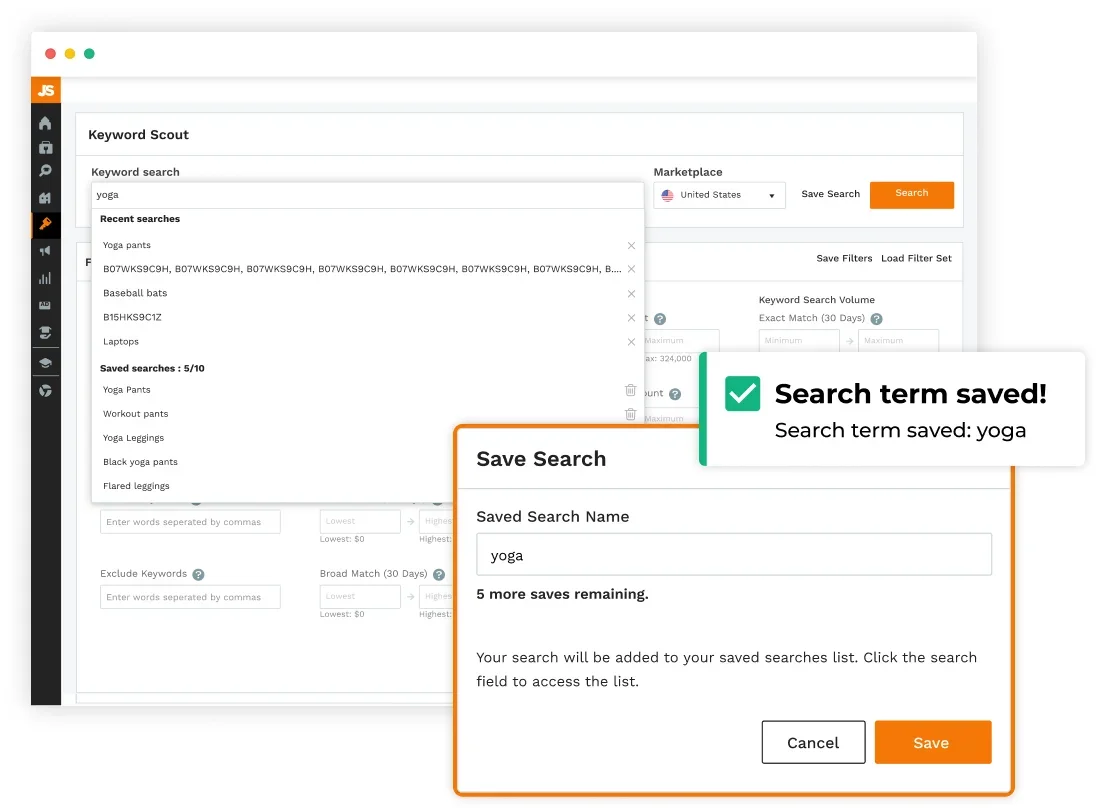The image size is (1096, 808).
Task: Click Exact Match Maximum field
Action: click(x=898, y=340)
